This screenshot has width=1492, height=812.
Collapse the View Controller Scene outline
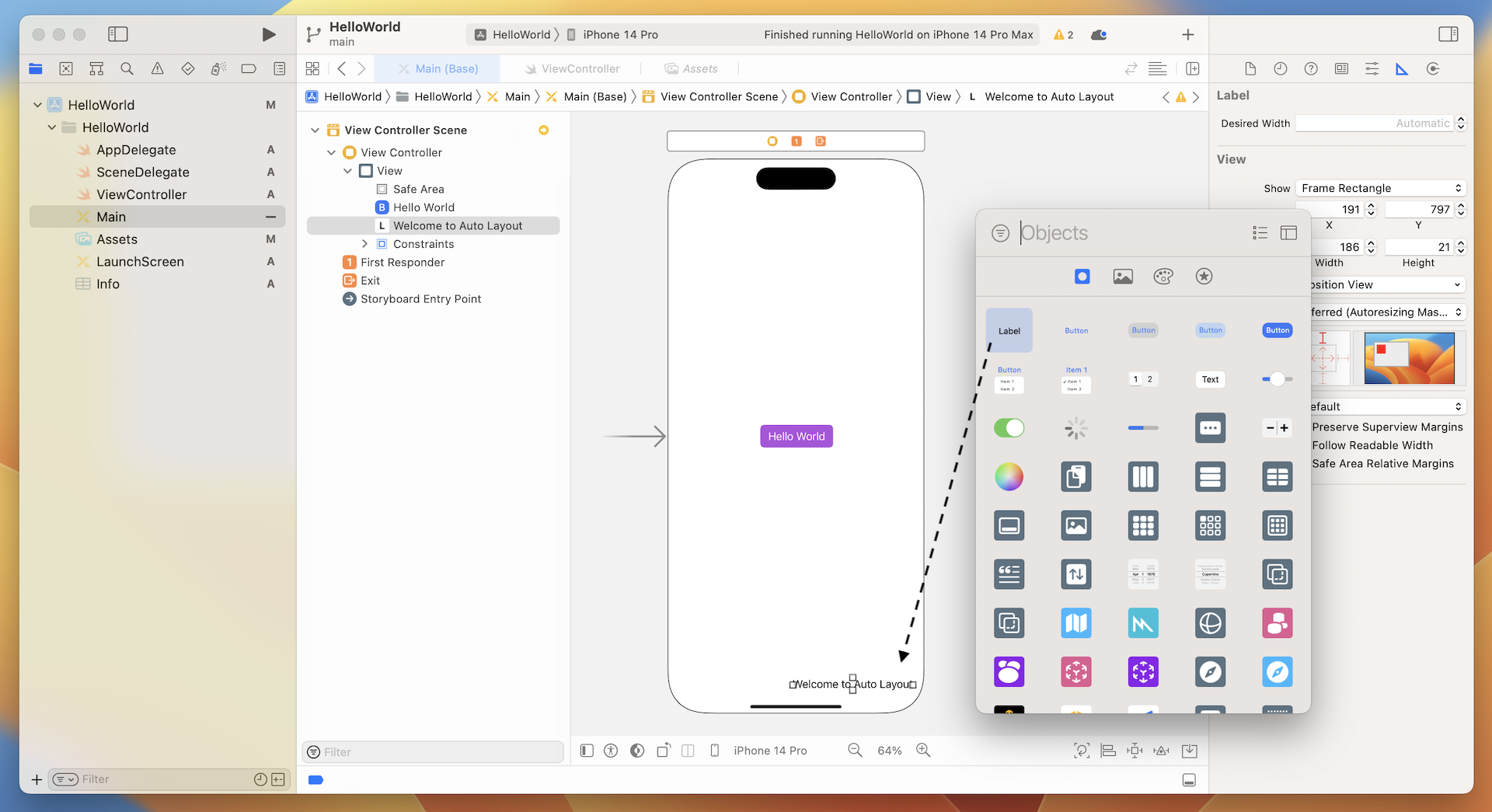315,131
